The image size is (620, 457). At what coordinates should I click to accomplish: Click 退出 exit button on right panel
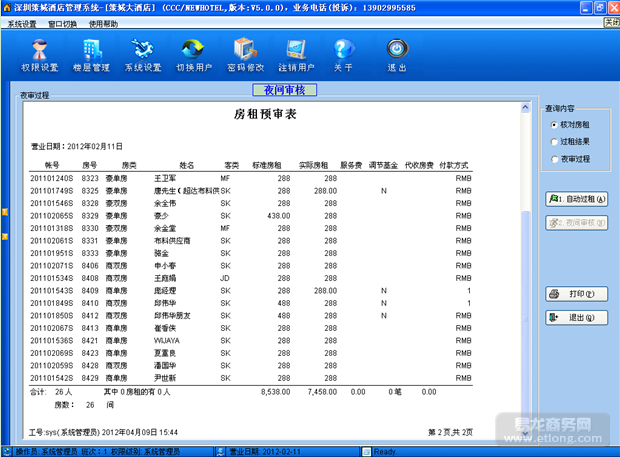(x=577, y=317)
